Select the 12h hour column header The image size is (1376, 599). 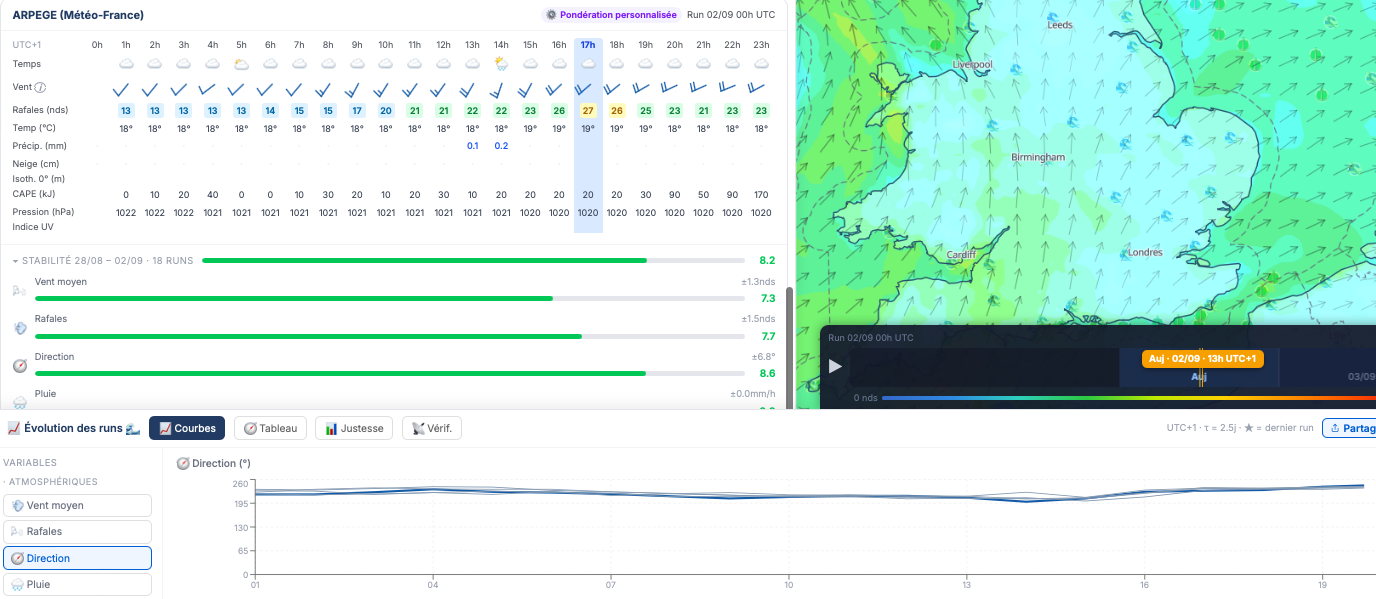(443, 45)
